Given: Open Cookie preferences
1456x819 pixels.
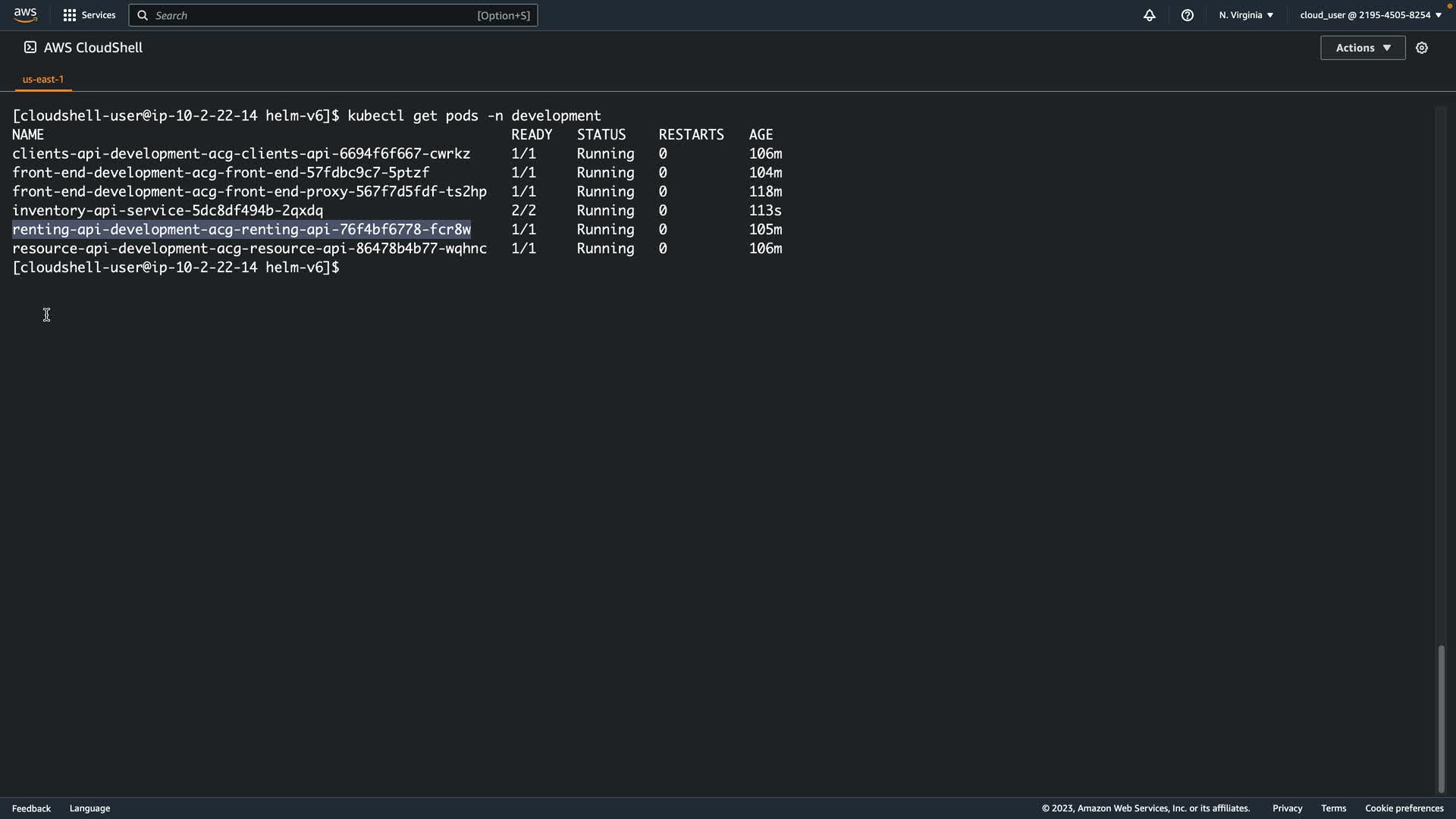Looking at the screenshot, I should [x=1404, y=808].
